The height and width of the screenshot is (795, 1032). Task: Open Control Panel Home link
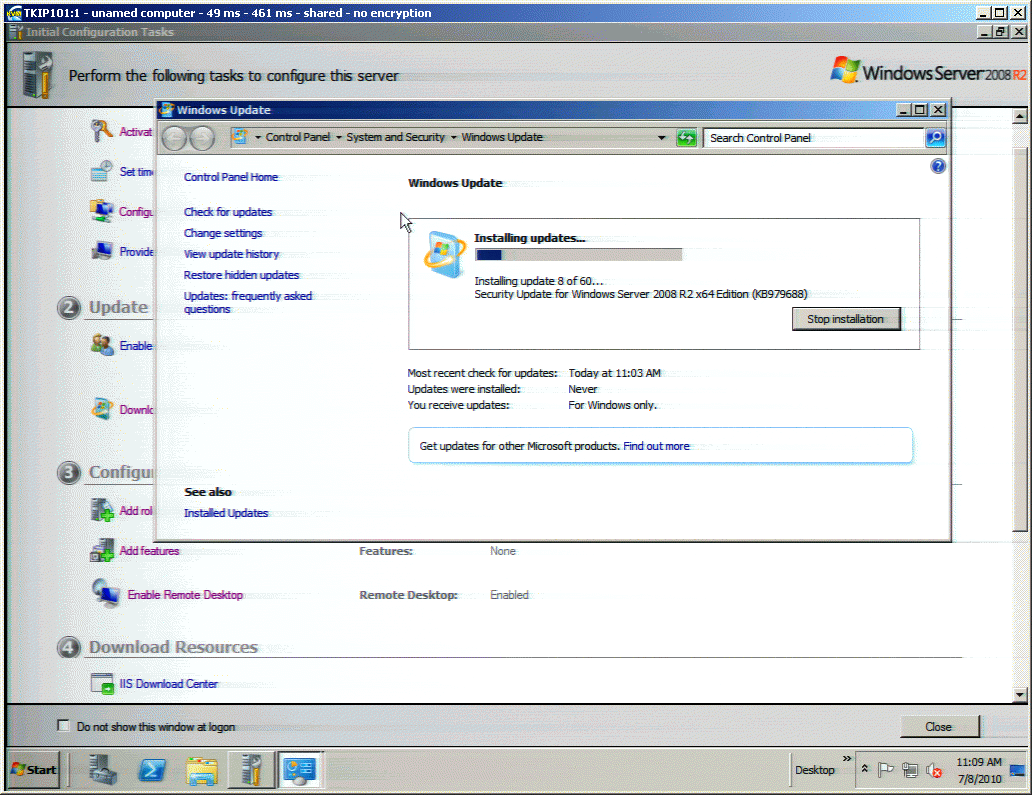pyautogui.click(x=231, y=177)
